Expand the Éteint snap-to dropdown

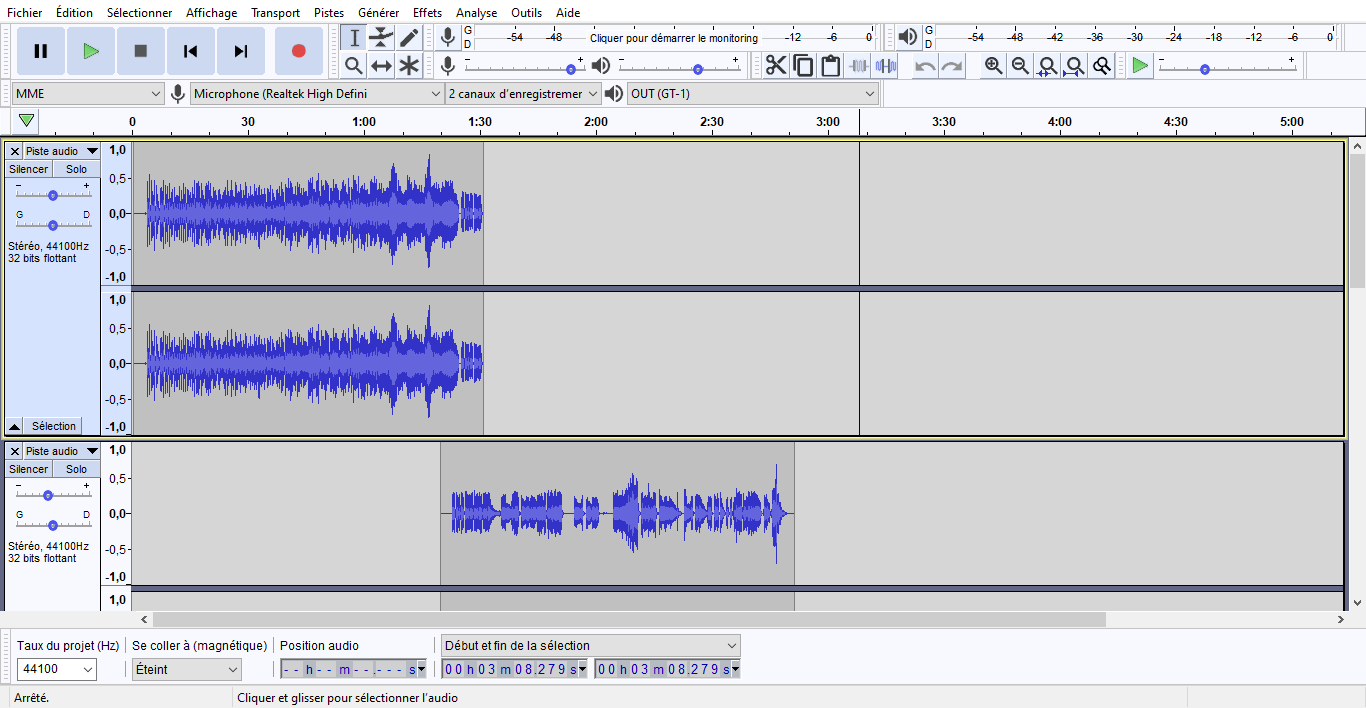[188, 670]
